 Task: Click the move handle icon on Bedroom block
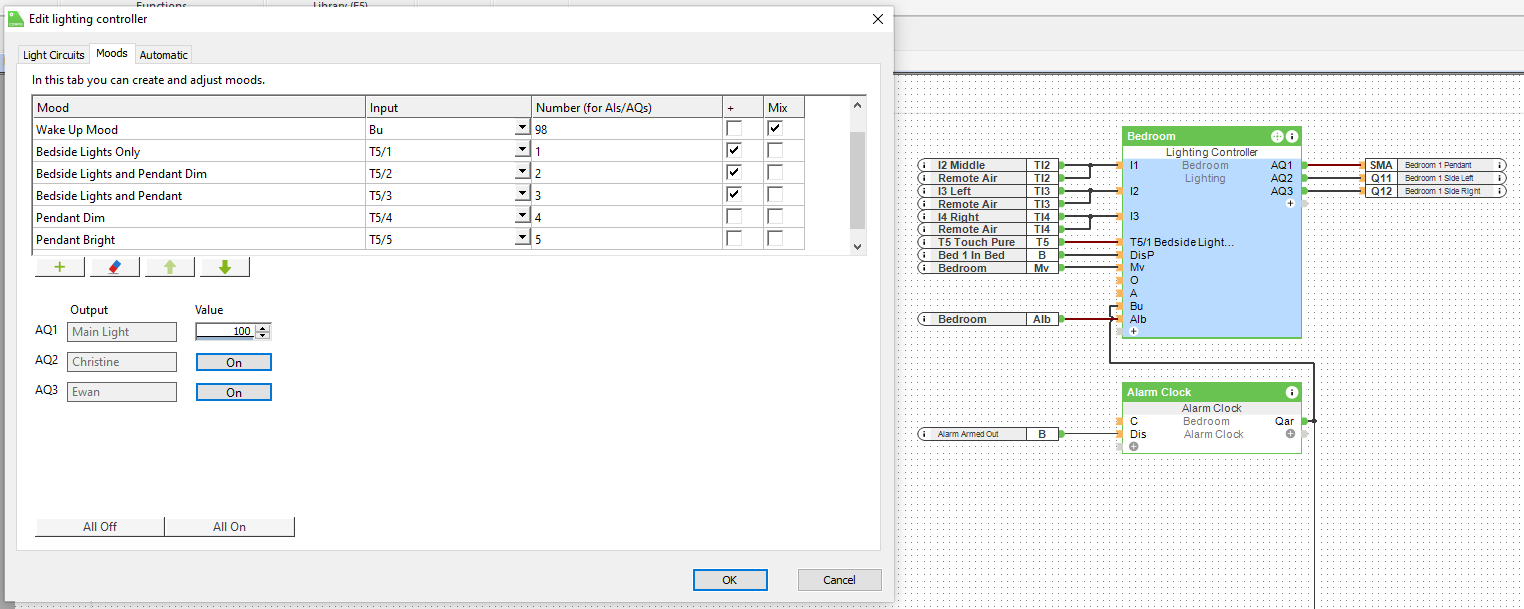click(1277, 136)
